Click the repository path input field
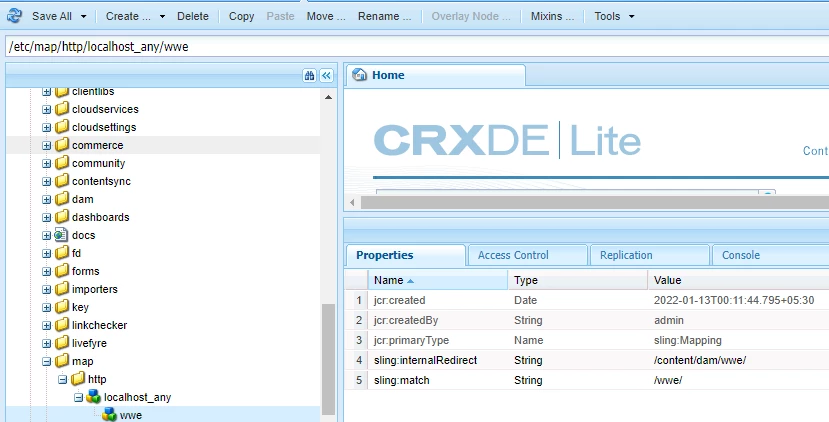 417,47
